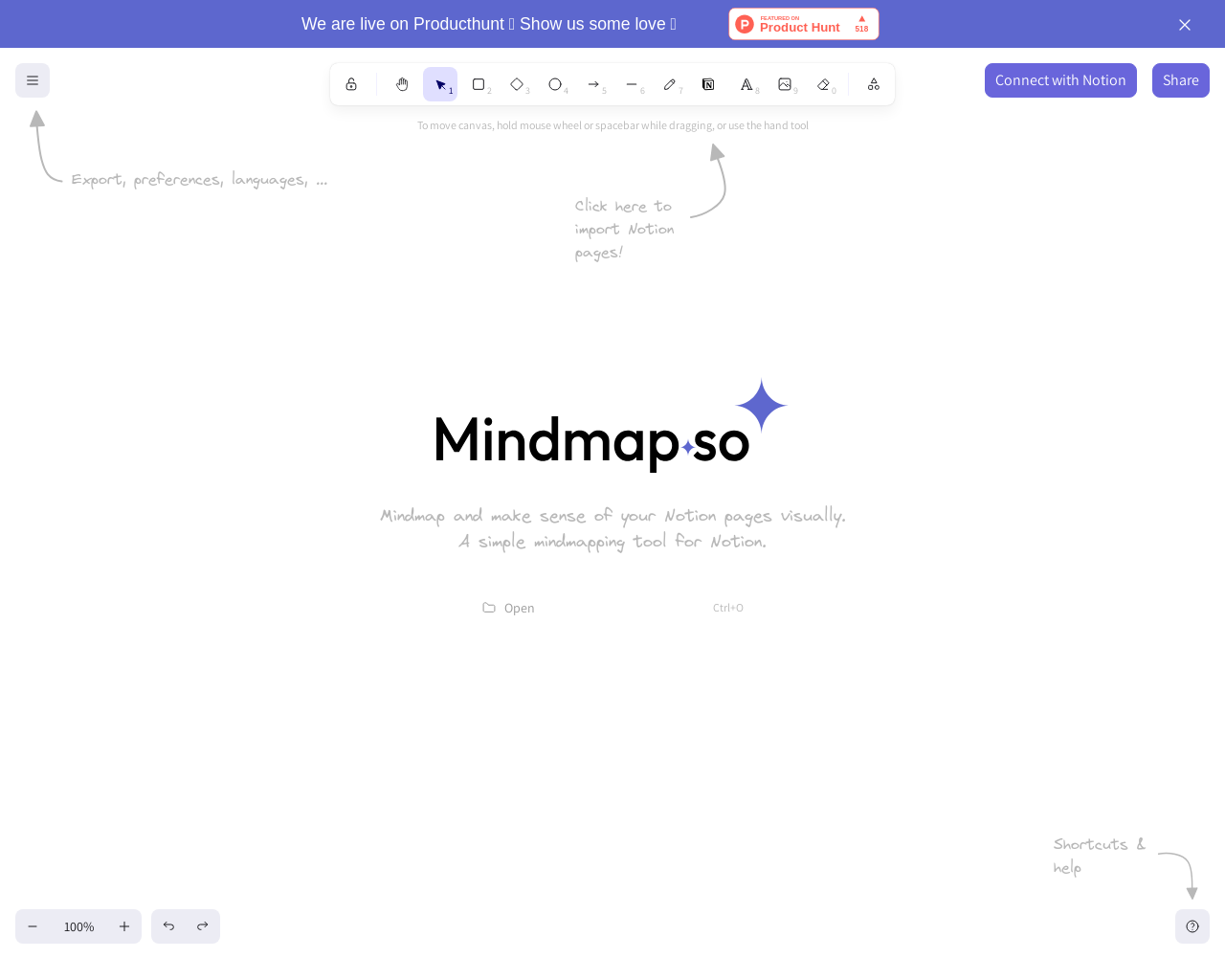The height and width of the screenshot is (980, 1225).
Task: Reset zoom by clicking 100%
Action: [x=78, y=926]
